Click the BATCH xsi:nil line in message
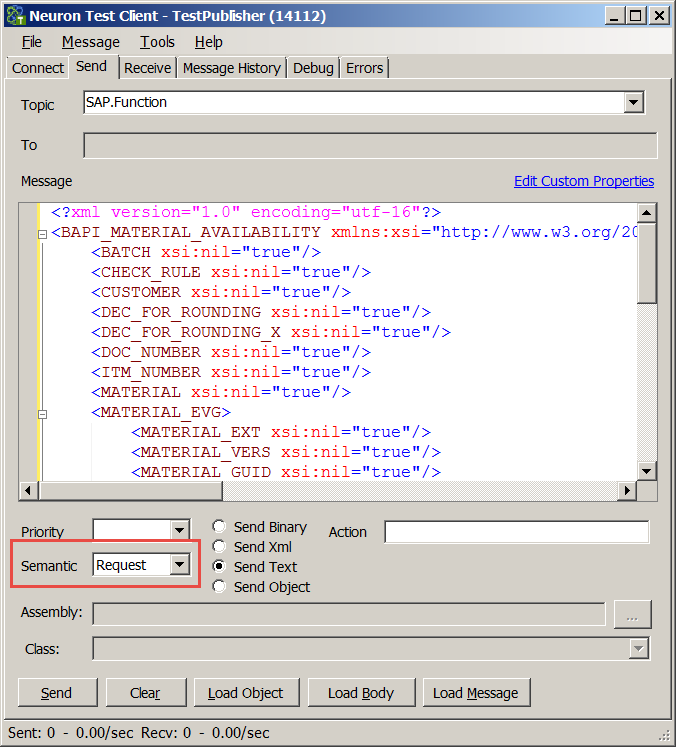676x747 pixels. (x=206, y=252)
